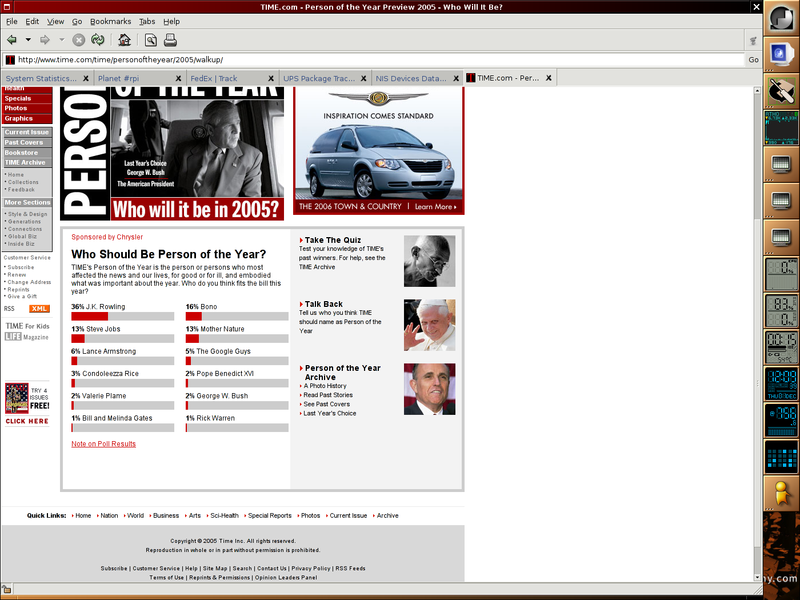Click the LIFE Magazine logo link
Image resolution: width=800 pixels, height=600 pixels.
(x=27, y=337)
